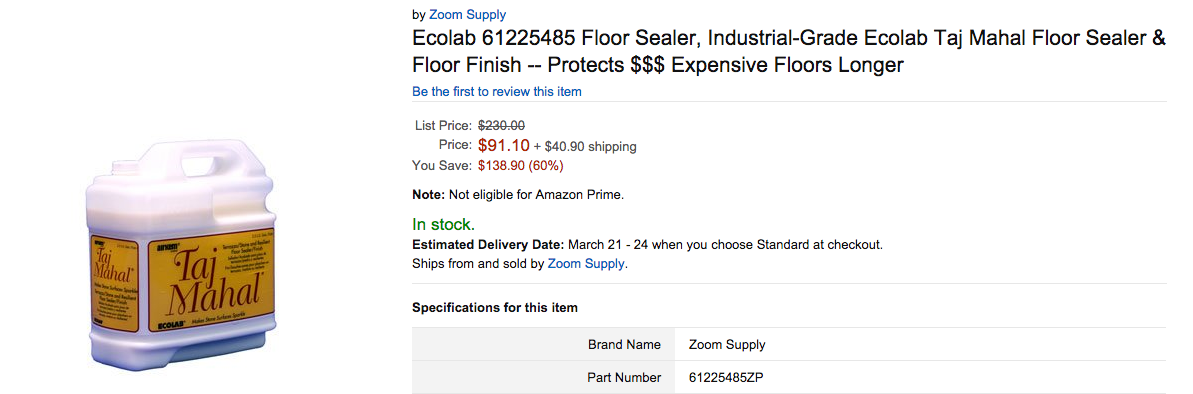Click the "+ $40.90 shipping" text
The image size is (1193, 394).
585,146
